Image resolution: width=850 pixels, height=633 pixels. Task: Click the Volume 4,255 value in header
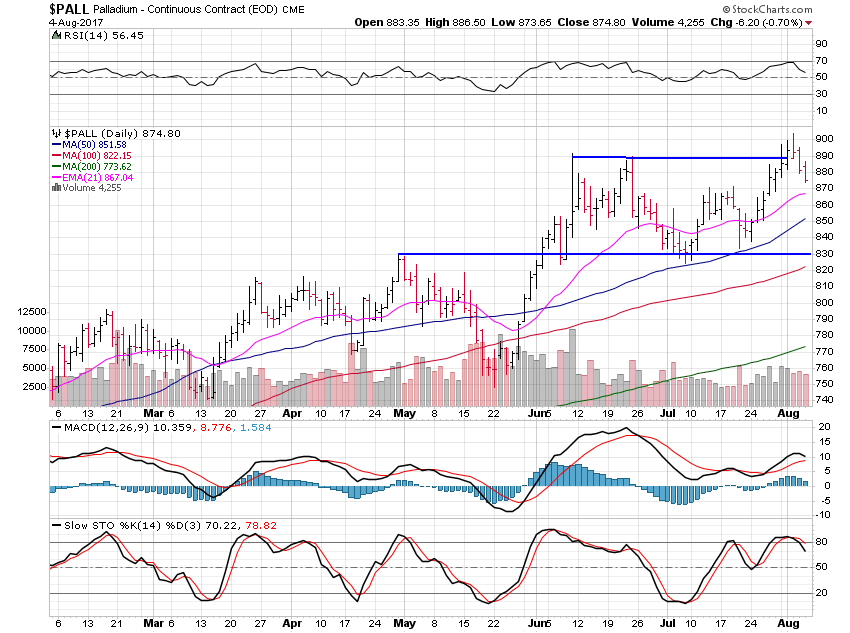(x=704, y=21)
